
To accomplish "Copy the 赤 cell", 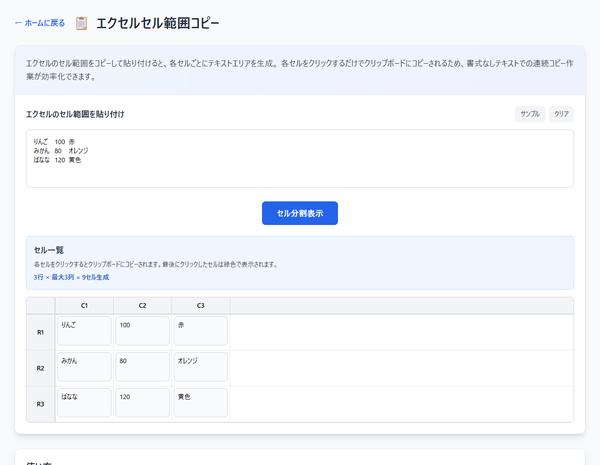I will point(201,331).
